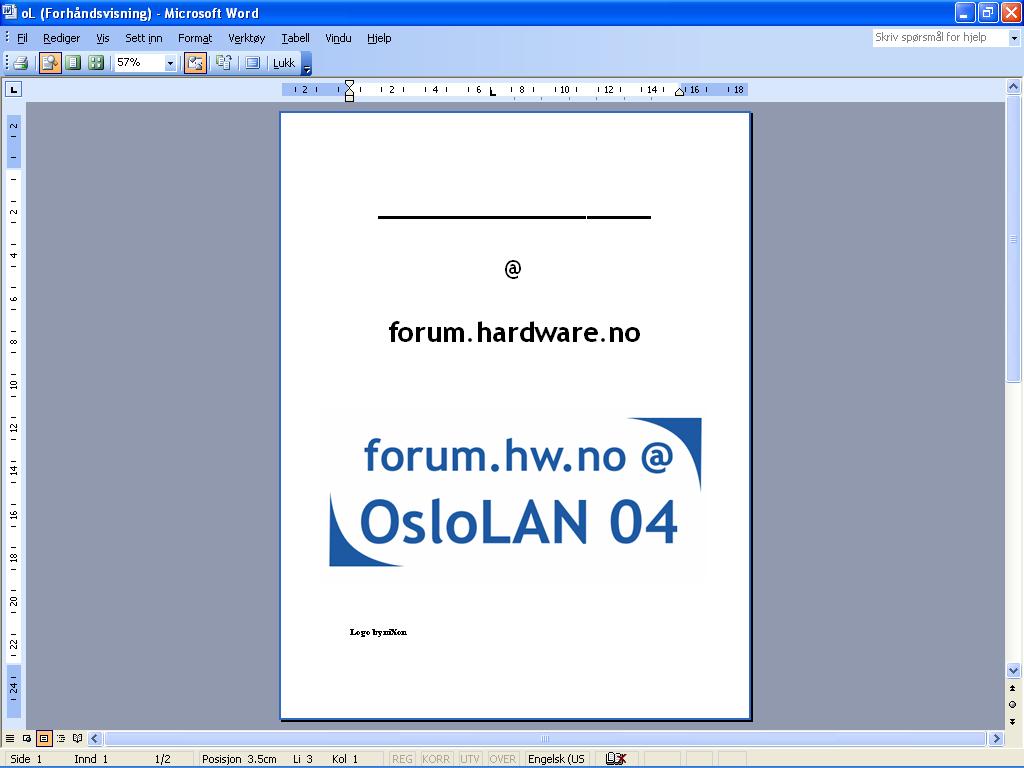Screen dimensions: 1024x768
Task: Open the Format menu
Action: (x=195, y=38)
